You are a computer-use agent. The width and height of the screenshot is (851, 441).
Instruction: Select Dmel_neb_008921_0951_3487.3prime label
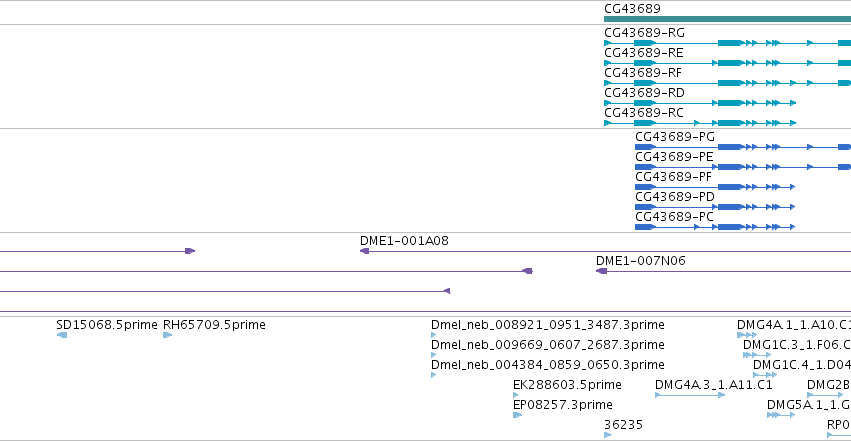tap(548, 325)
